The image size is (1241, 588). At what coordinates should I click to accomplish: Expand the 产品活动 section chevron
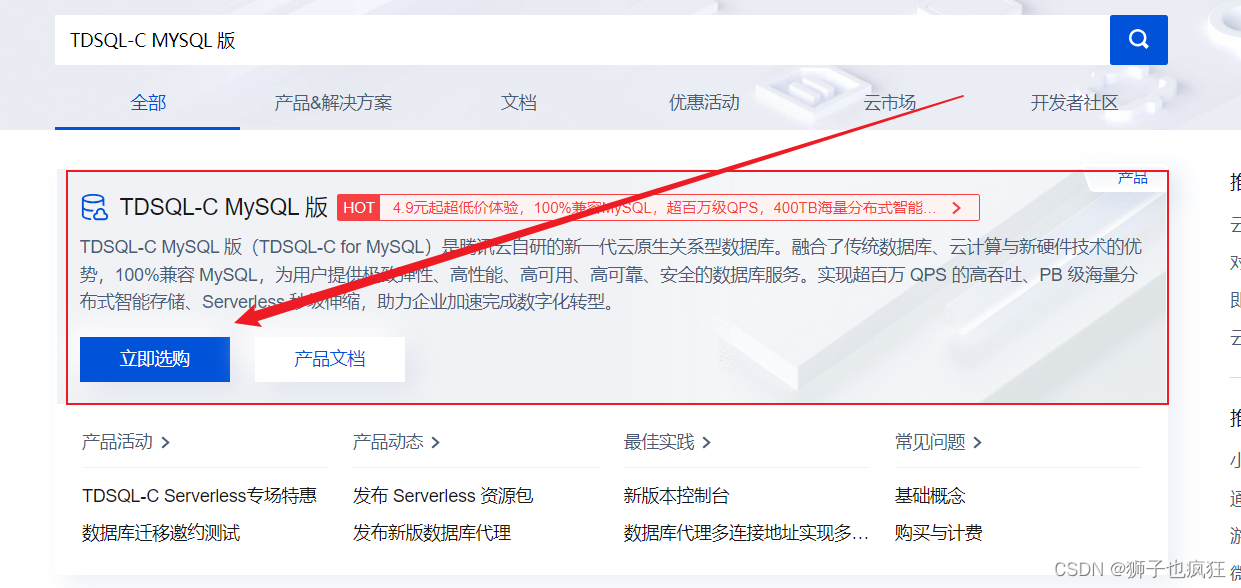[166, 442]
